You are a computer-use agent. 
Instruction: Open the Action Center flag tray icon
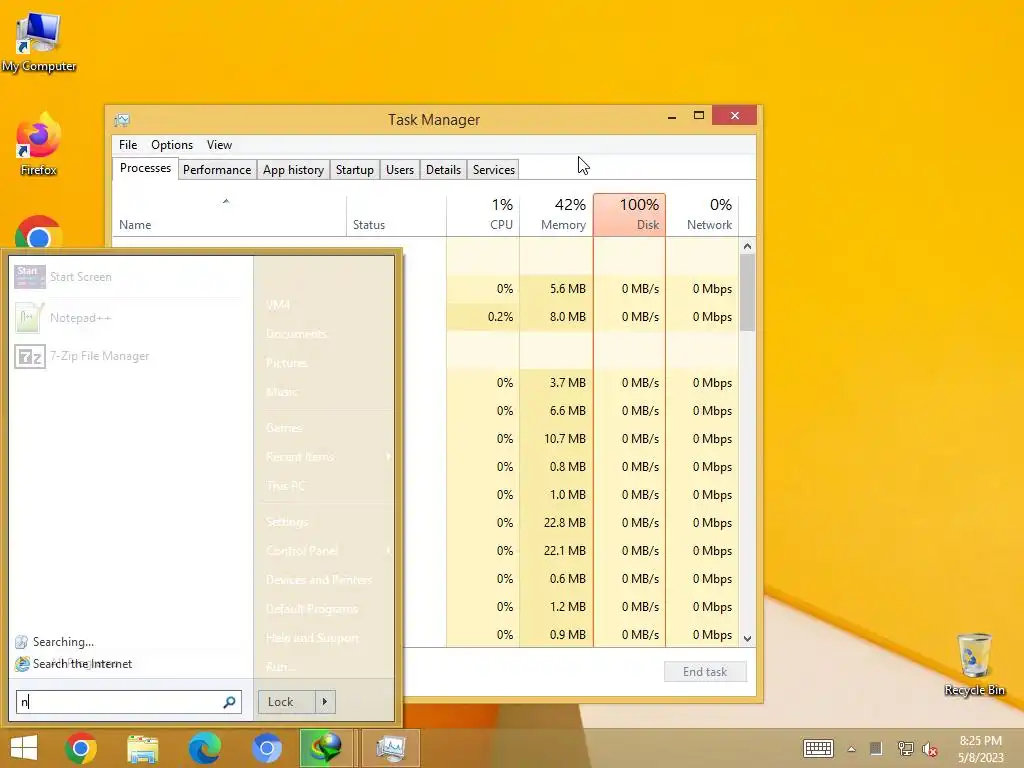pyautogui.click(x=876, y=748)
